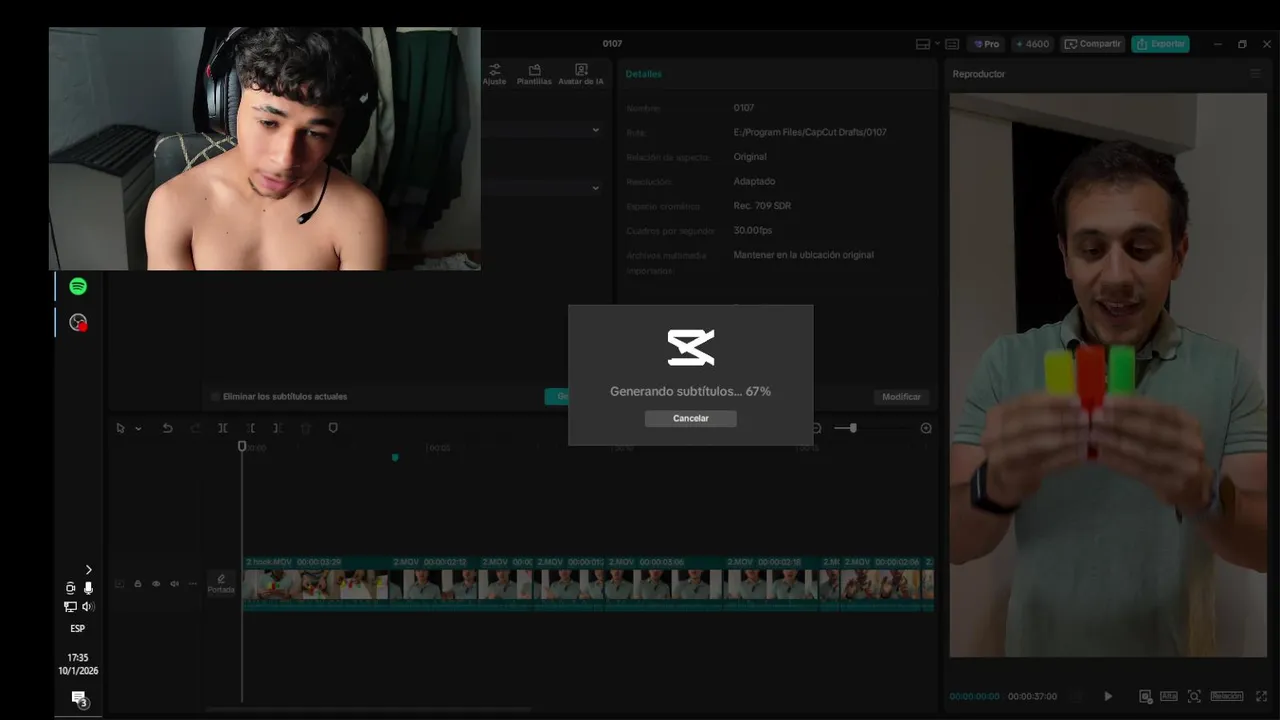Hide the main video track
This screenshot has height=720, width=1280.
156,584
